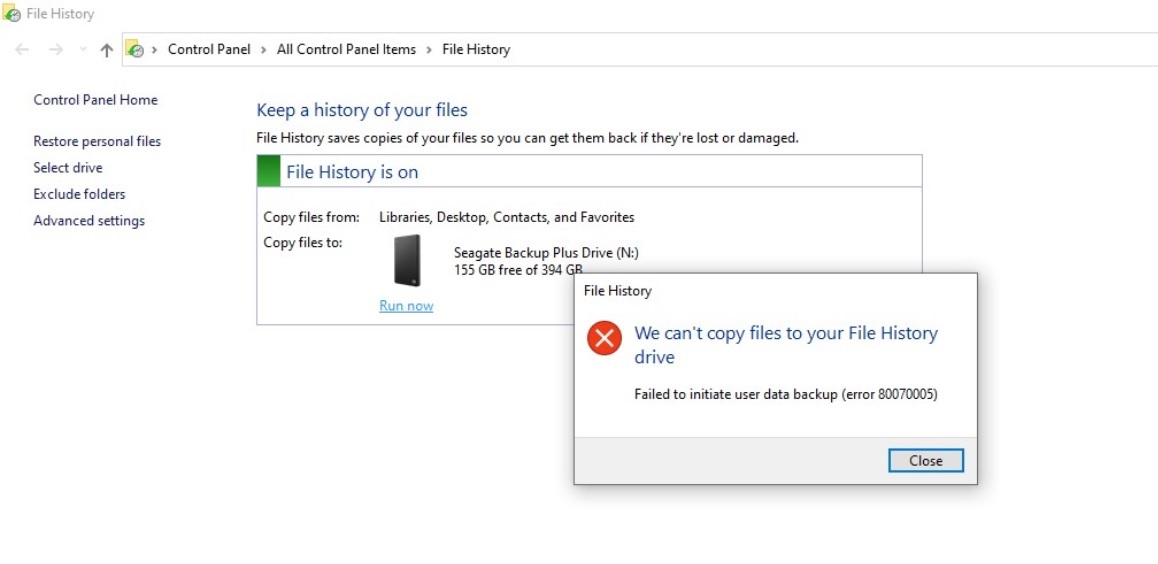
Task: Click the File History title bar icon
Action: pos(12,14)
